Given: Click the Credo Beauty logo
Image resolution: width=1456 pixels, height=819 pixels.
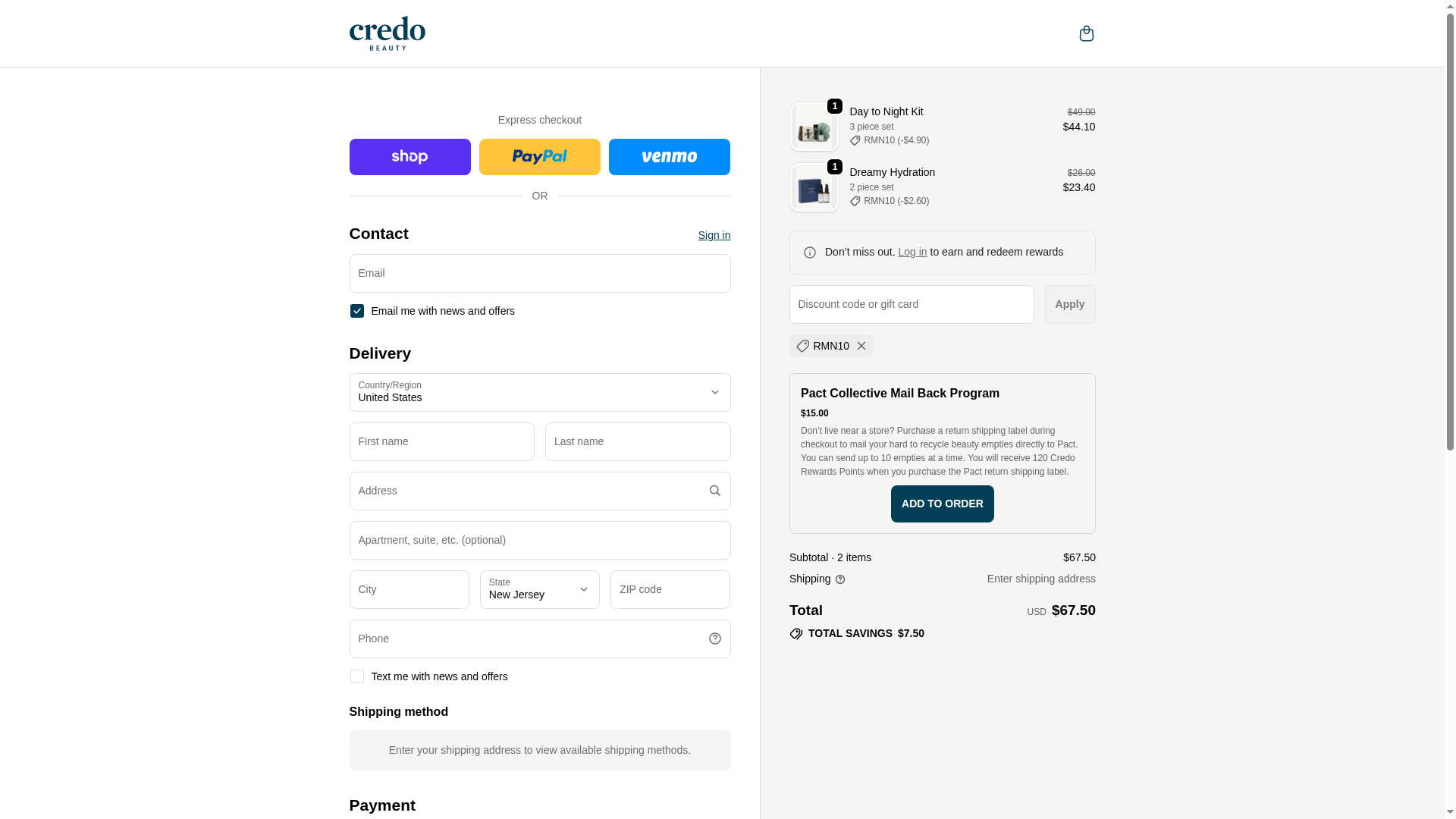Looking at the screenshot, I should pos(387,33).
